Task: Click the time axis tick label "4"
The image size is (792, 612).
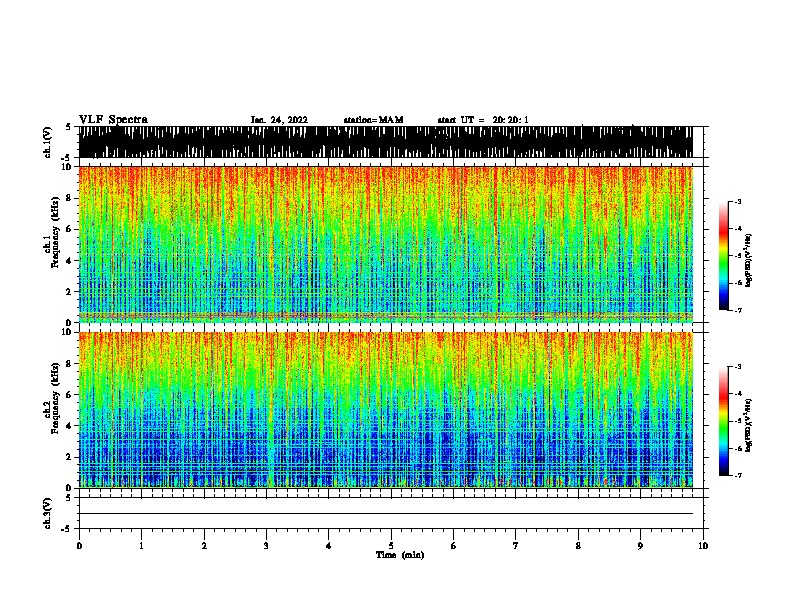Action: click(328, 546)
